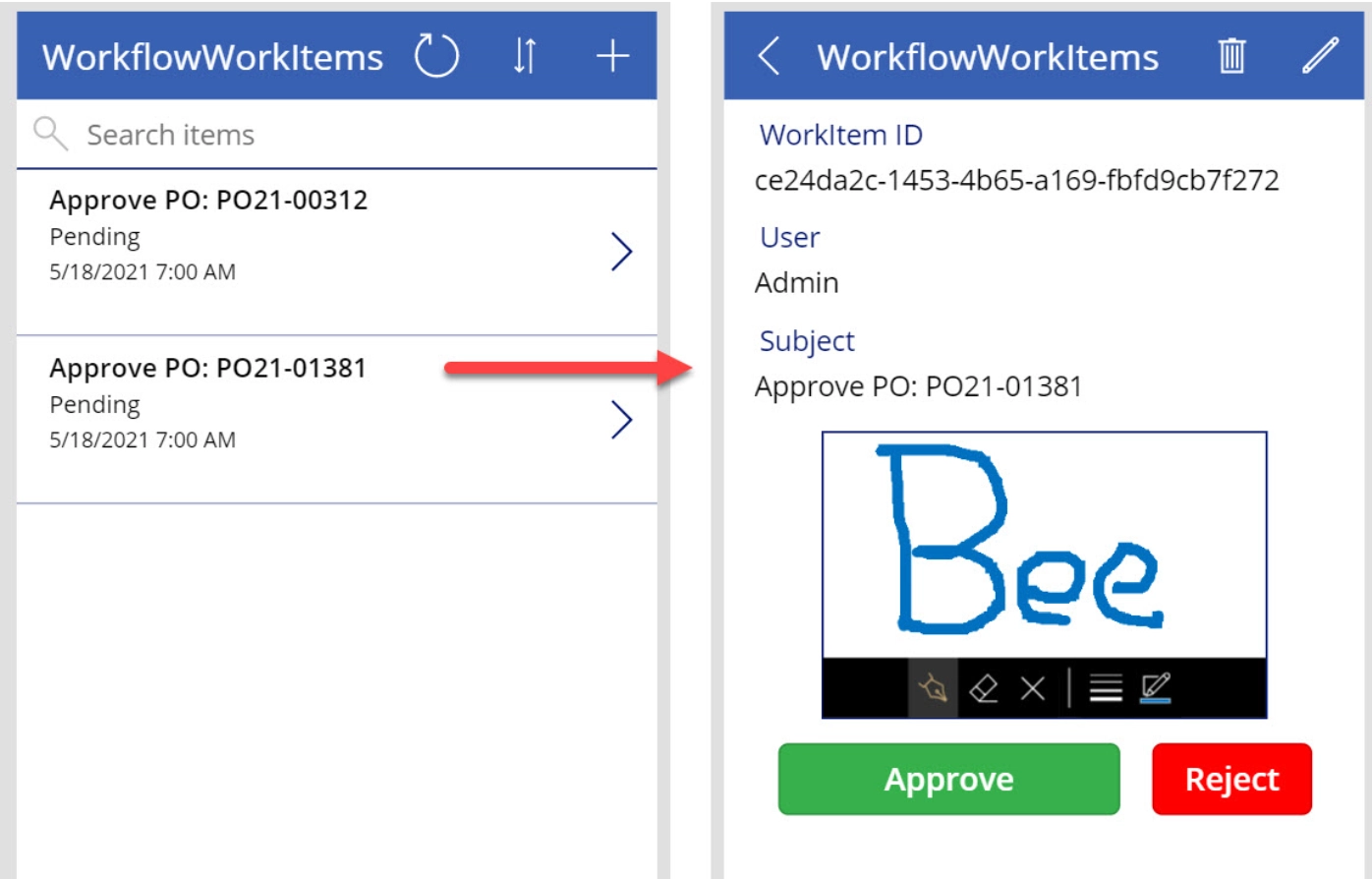Click the subject value on detail screen
Image resolution: width=1372 pixels, height=879 pixels.
pyautogui.click(x=919, y=387)
